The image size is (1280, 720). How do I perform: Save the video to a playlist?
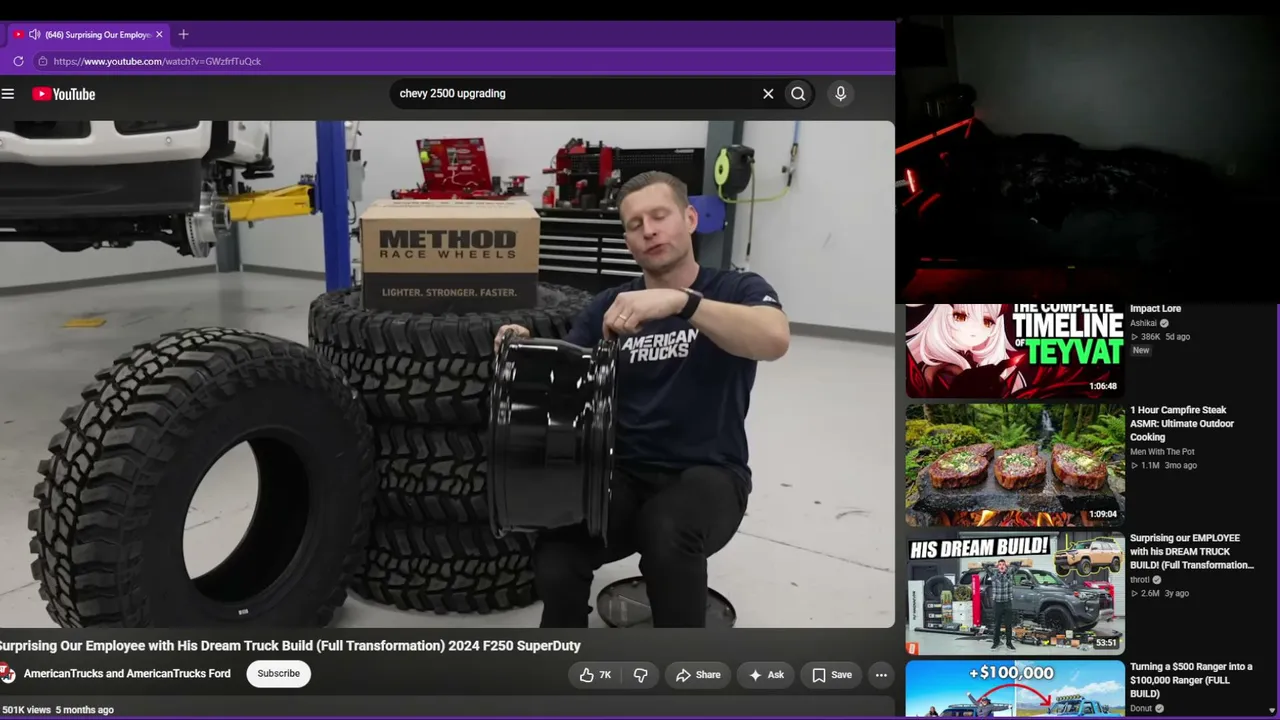click(x=831, y=675)
